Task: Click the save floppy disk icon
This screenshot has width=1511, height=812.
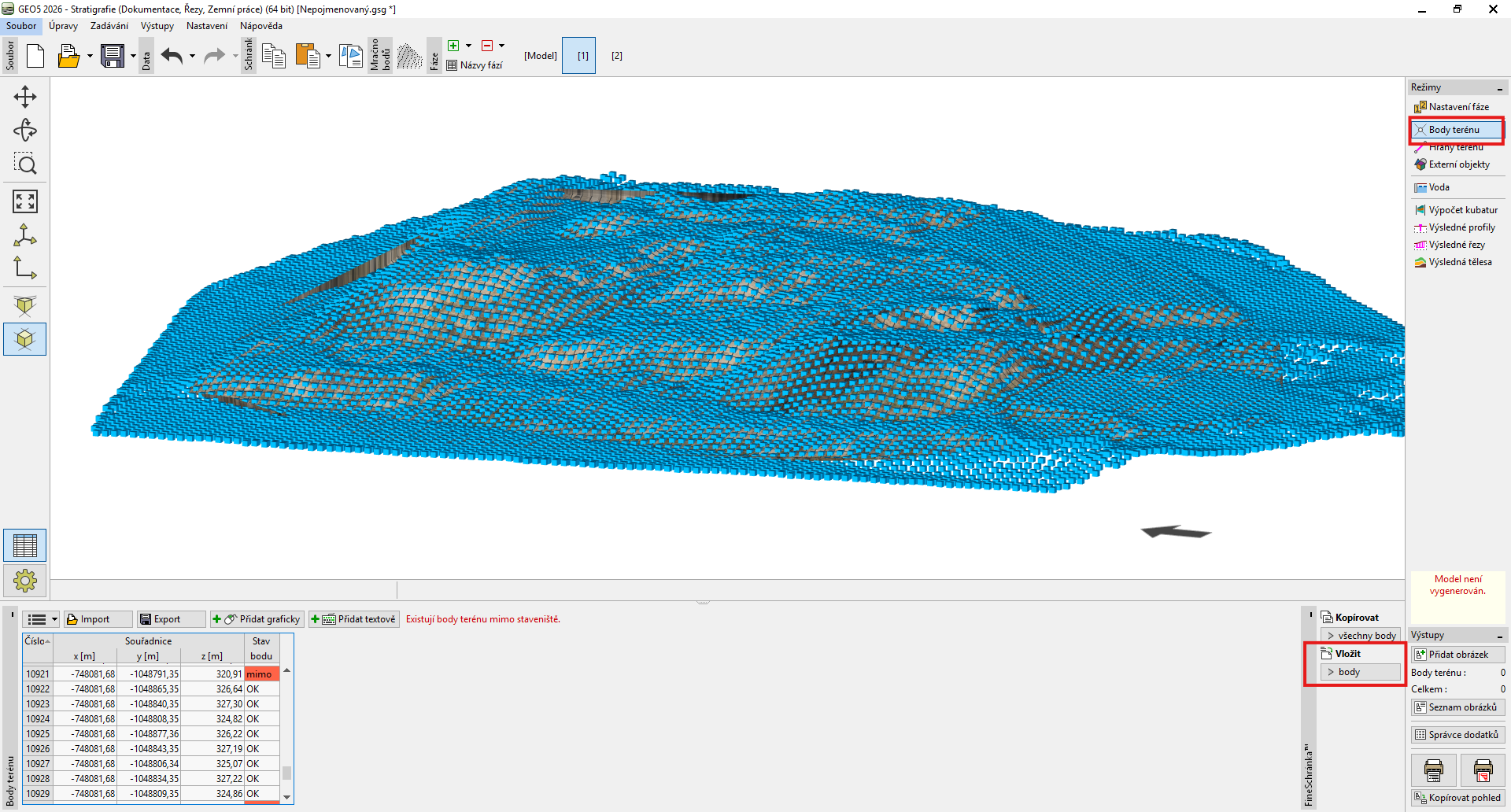Action: tap(113, 56)
